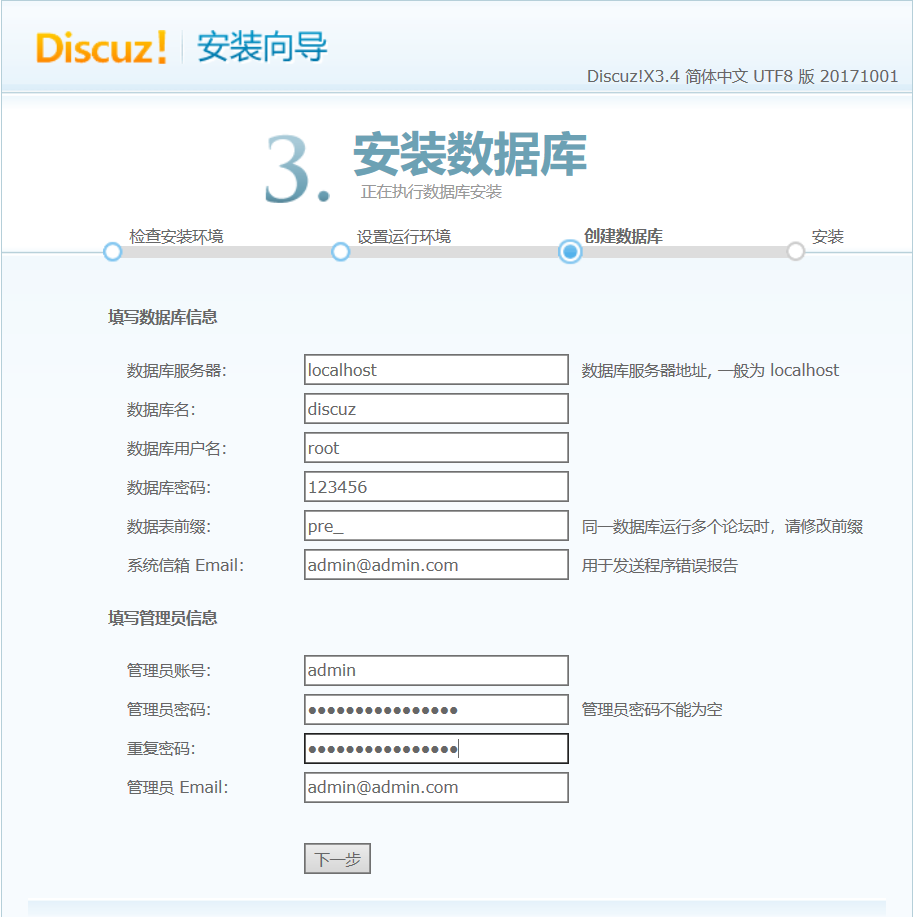Click the 重复密码 repeat password field
916x917 pixels.
436,749
